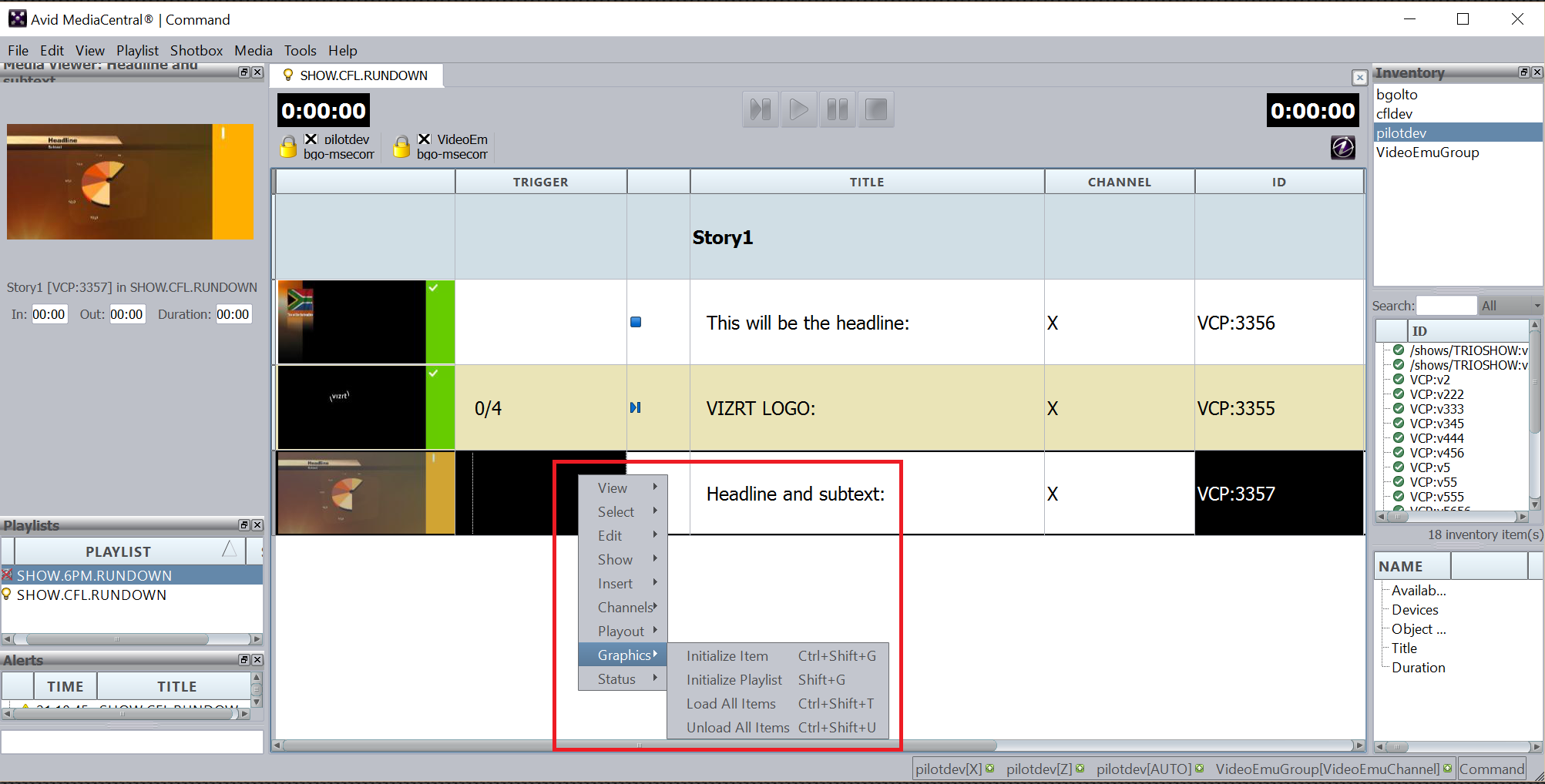Screen dimensions: 1545x784
Task: Expand the Channels submenu in context menu
Action: pos(623,607)
